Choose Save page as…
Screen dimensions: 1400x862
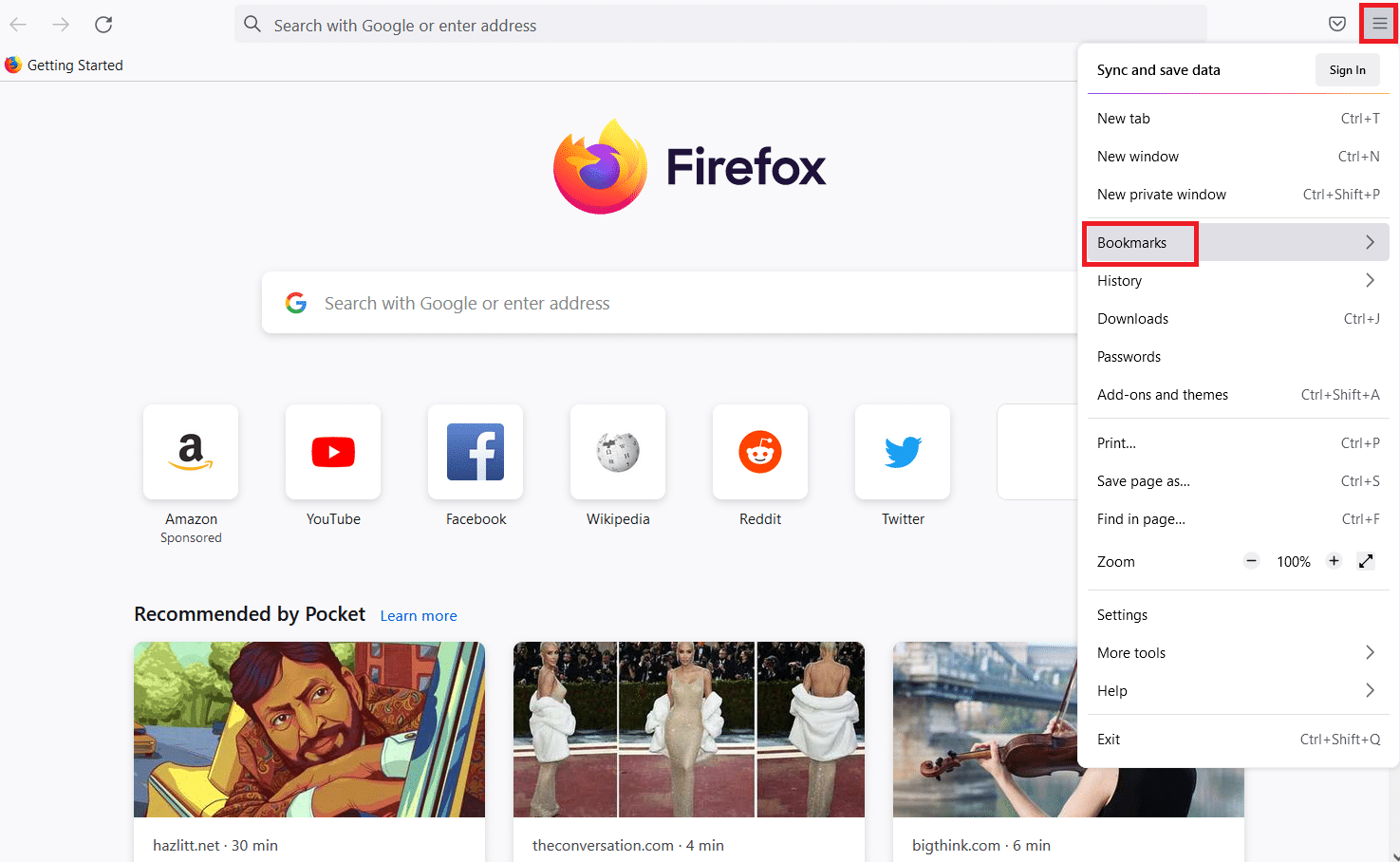tap(1238, 480)
